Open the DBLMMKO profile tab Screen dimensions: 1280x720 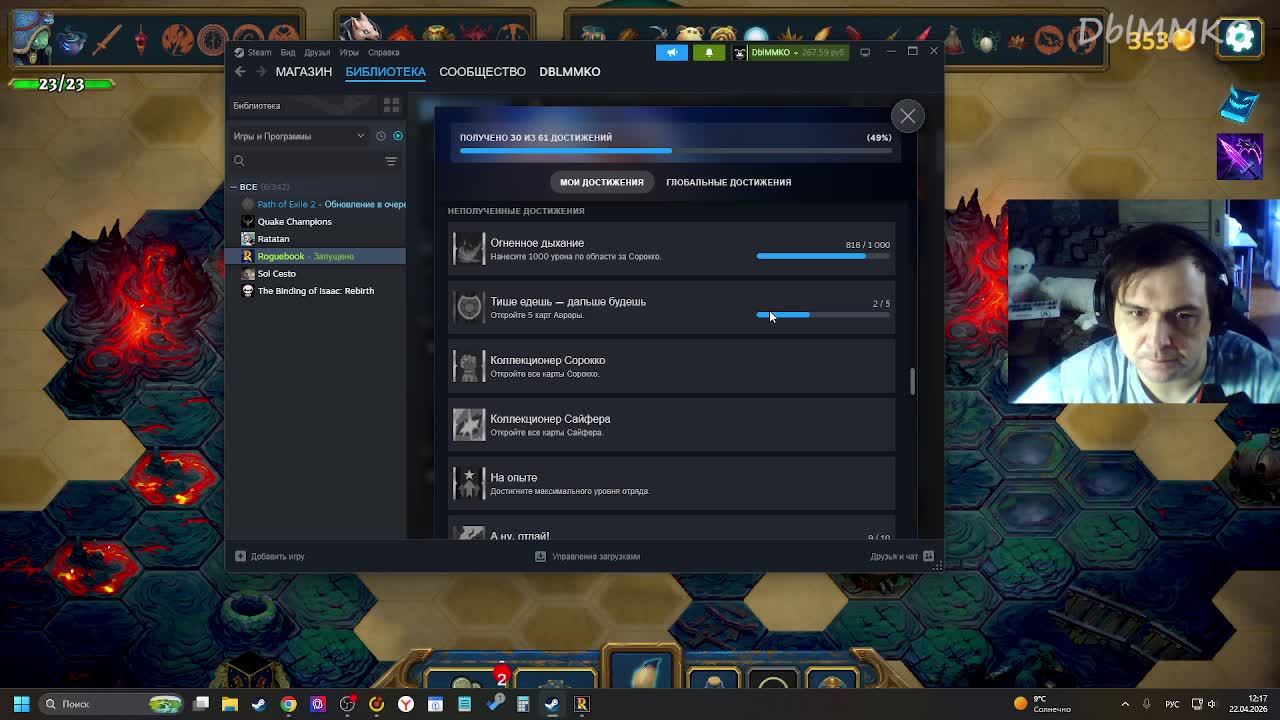[x=570, y=71]
